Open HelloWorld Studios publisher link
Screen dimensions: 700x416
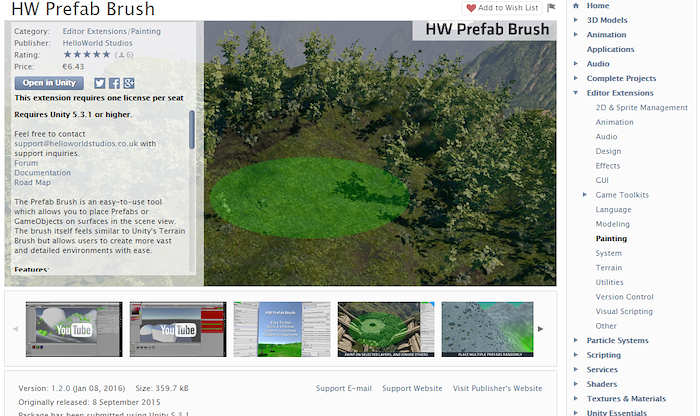pyautogui.click(x=97, y=43)
